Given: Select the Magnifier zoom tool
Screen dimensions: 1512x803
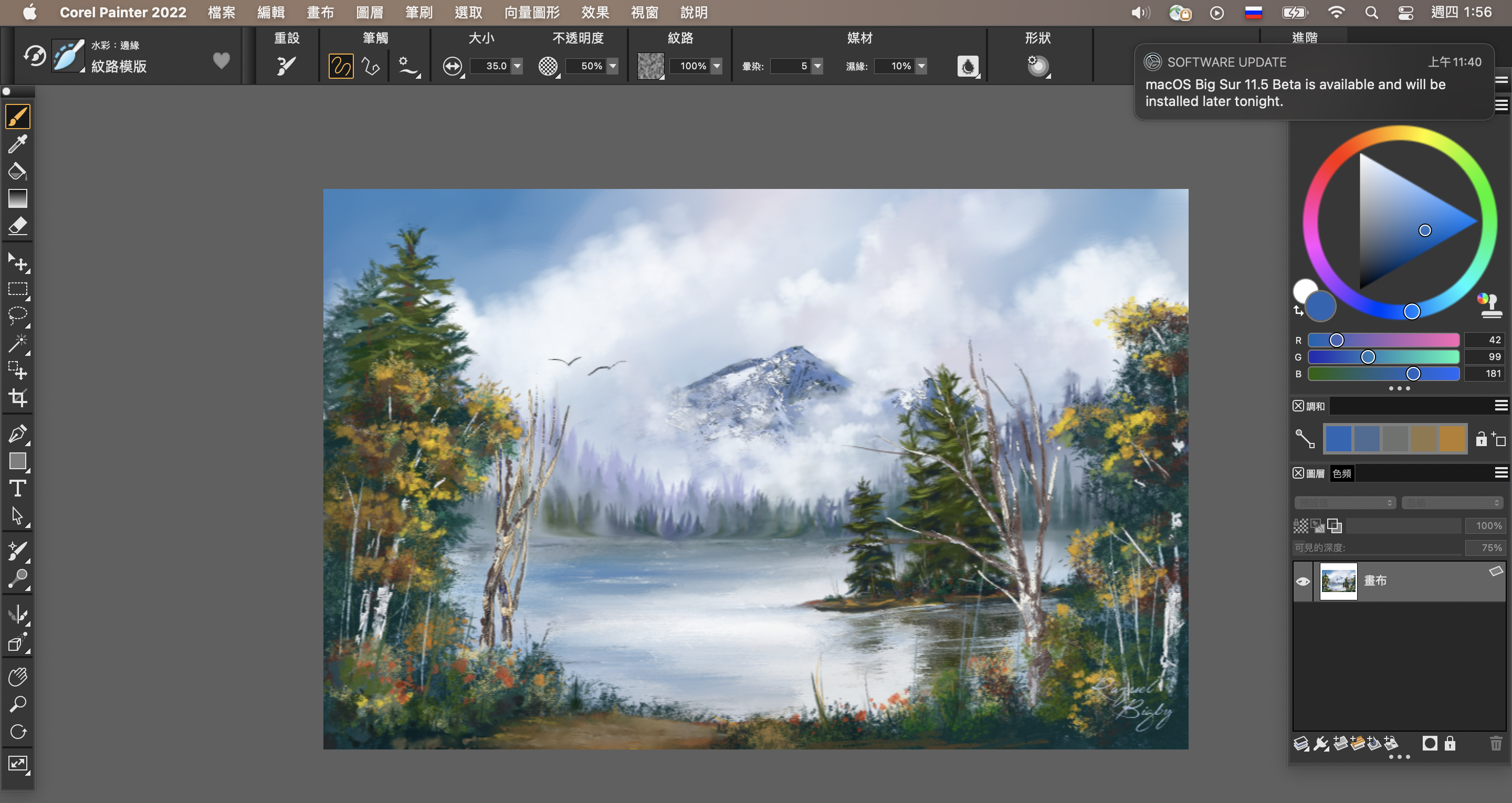Looking at the screenshot, I should tap(18, 704).
